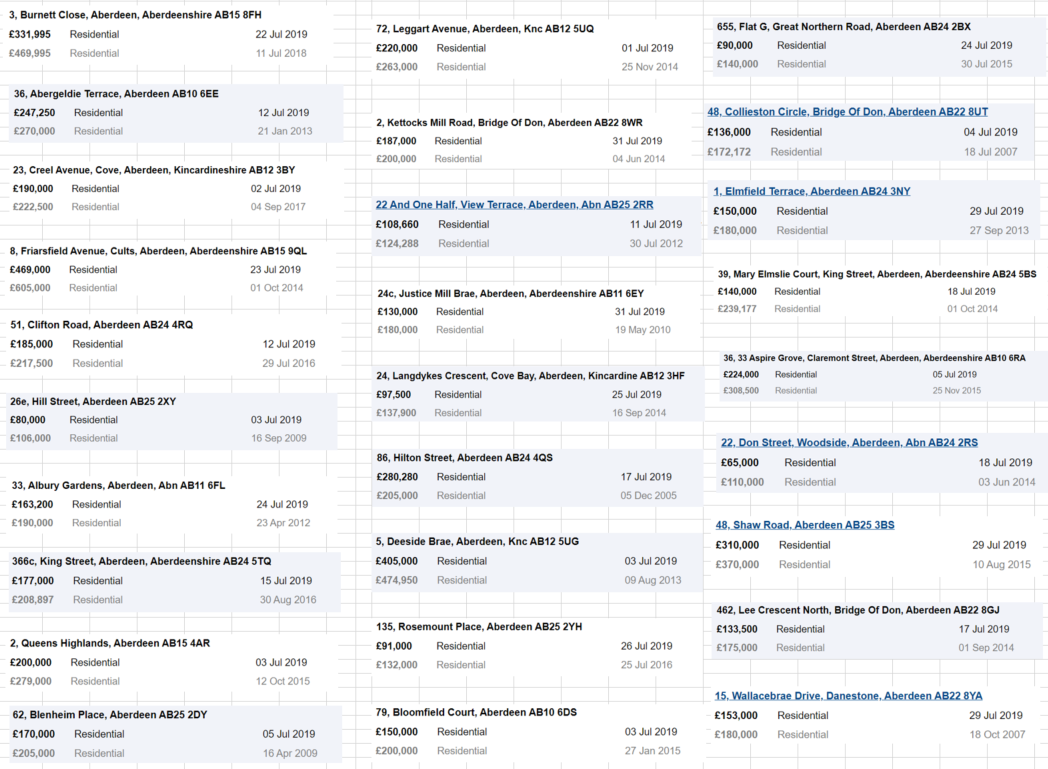Visit the 48, Shaw Road listing link
The image size is (1048, 769).
(805, 525)
